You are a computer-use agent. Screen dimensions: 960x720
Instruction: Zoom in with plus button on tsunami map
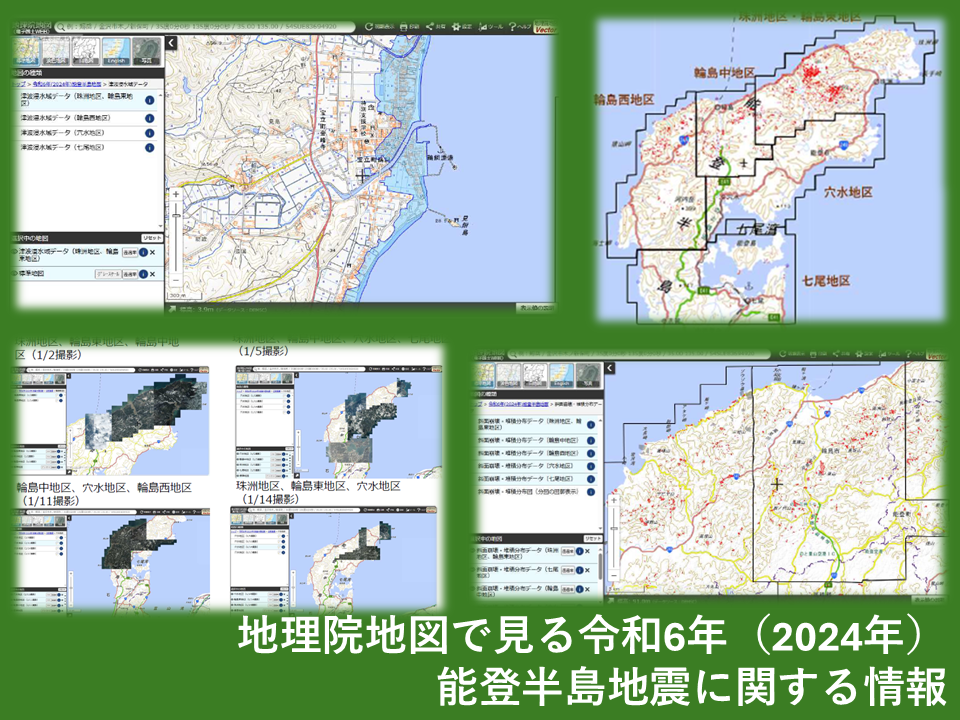(x=176, y=195)
